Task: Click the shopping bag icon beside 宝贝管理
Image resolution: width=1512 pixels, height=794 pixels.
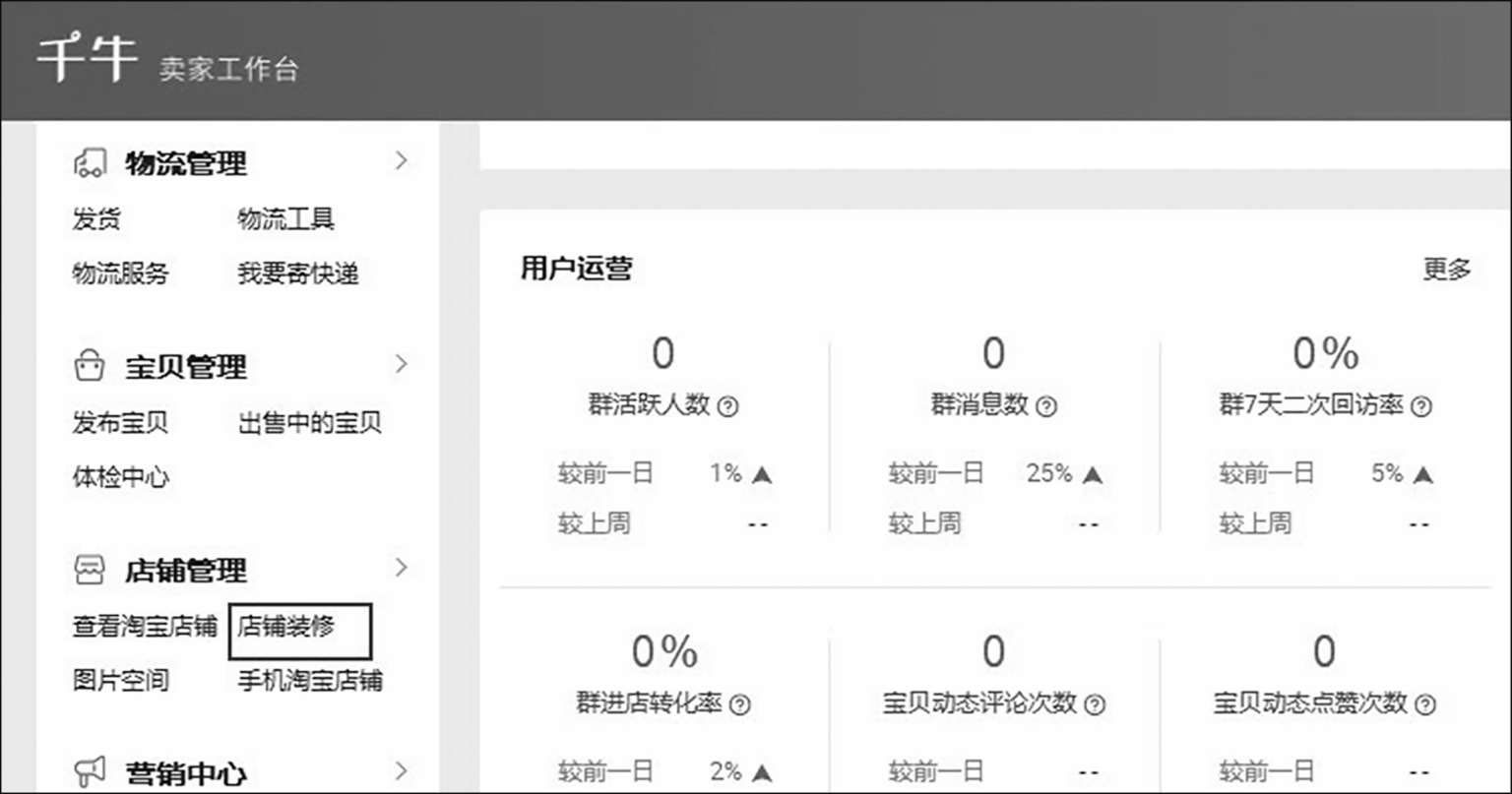Action: pos(89,366)
